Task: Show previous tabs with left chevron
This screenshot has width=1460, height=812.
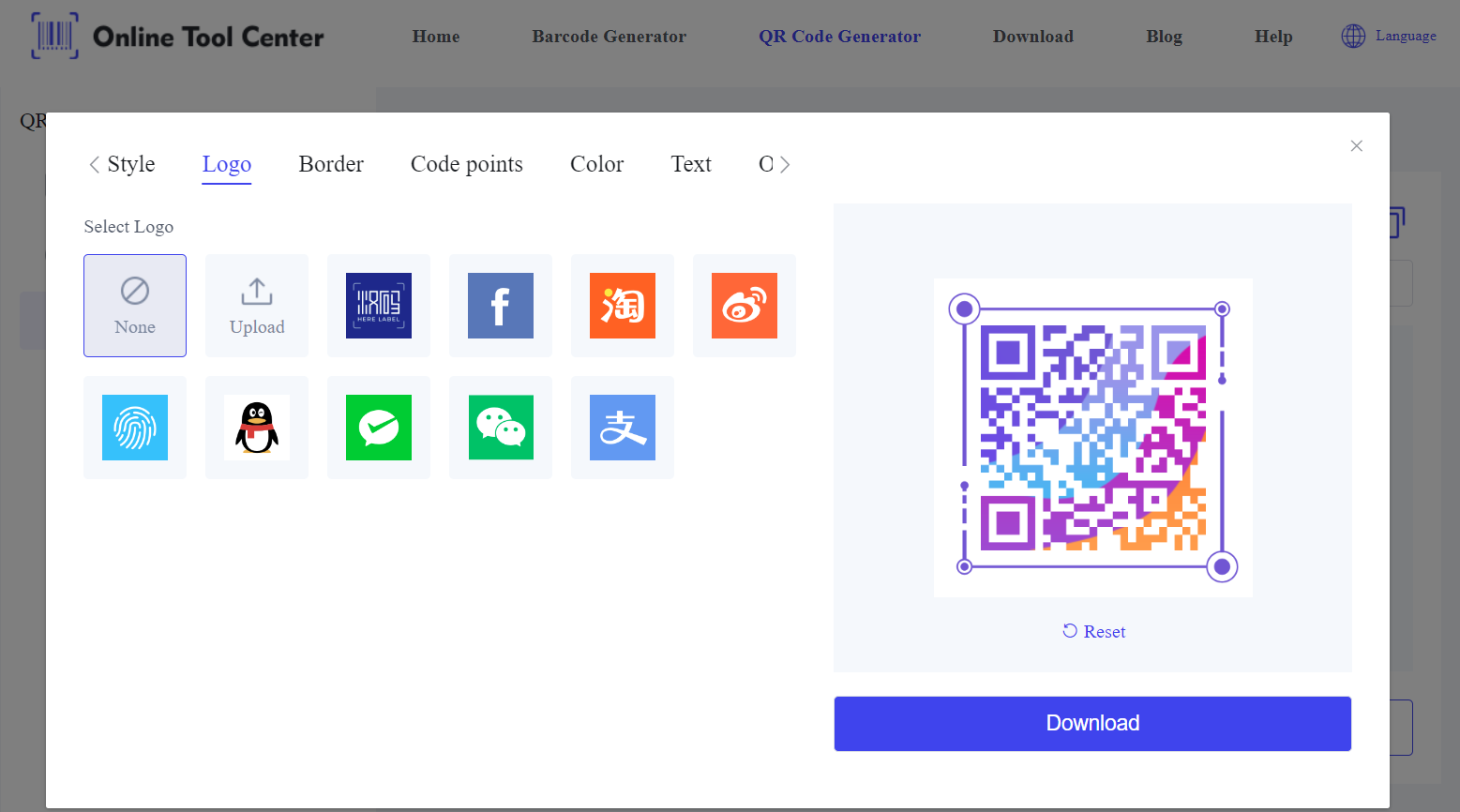Action: pos(94,165)
